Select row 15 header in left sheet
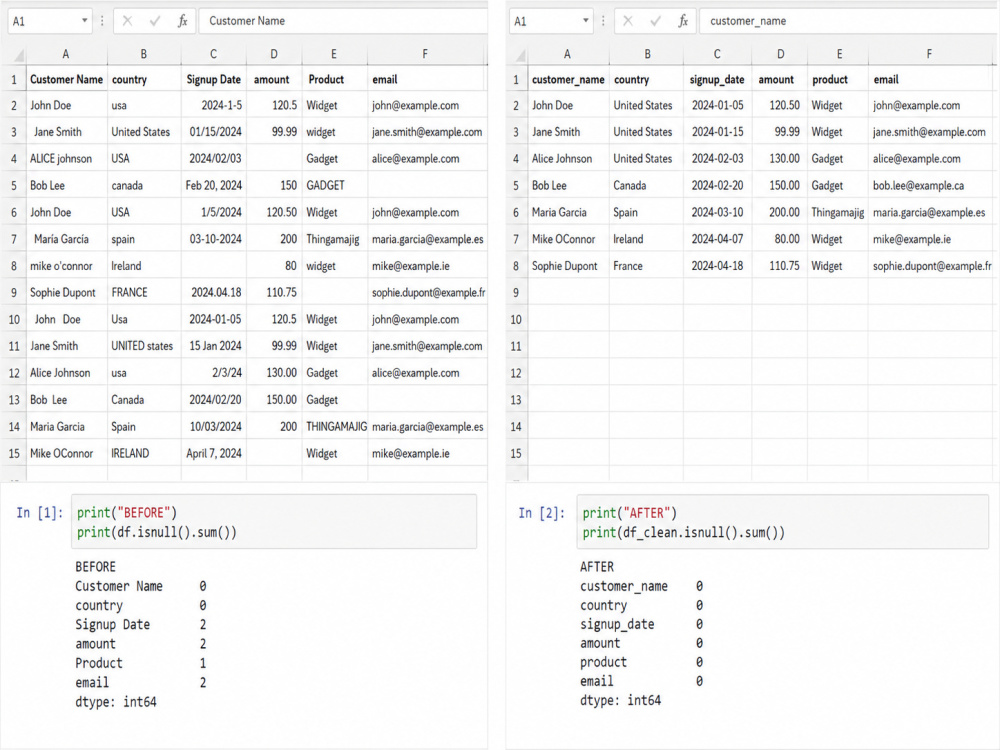1000x750 pixels. (14, 453)
